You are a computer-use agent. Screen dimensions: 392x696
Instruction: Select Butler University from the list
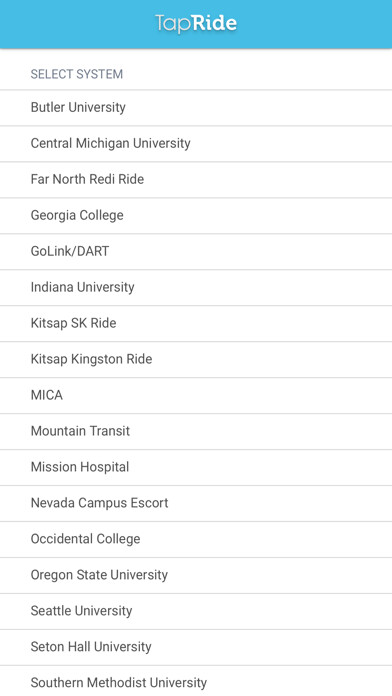pyautogui.click(x=196, y=108)
